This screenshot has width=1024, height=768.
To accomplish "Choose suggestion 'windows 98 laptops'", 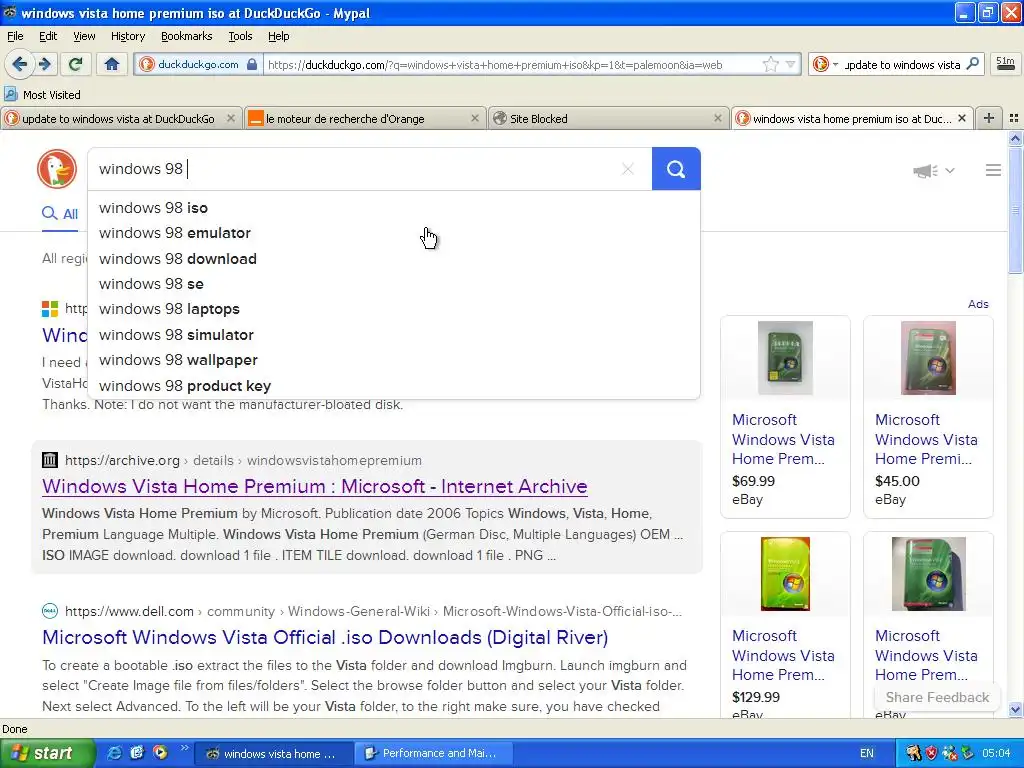I will click(x=394, y=309).
